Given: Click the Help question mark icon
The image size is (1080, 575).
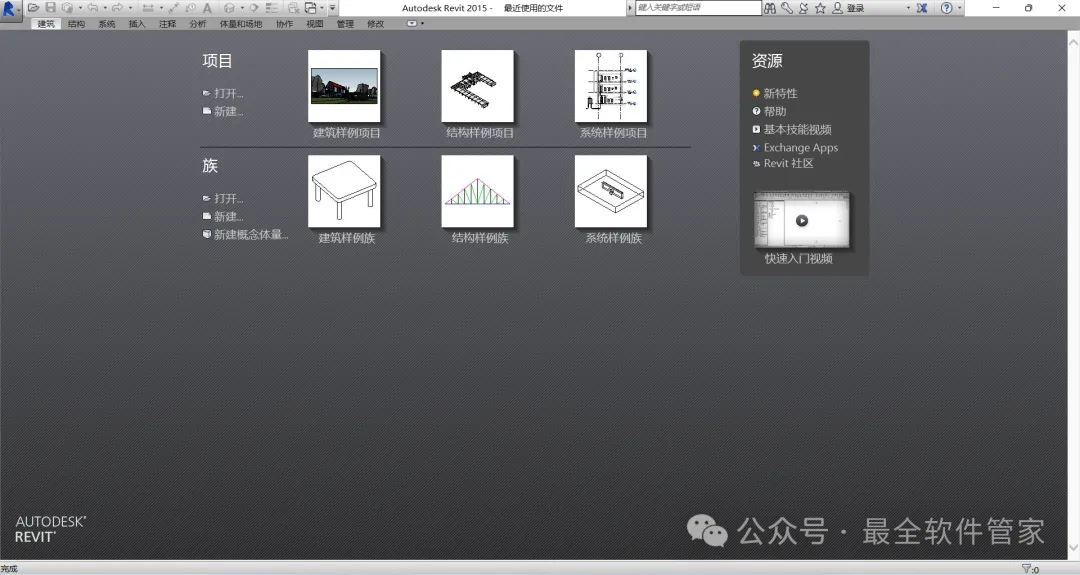Looking at the screenshot, I should click(947, 8).
